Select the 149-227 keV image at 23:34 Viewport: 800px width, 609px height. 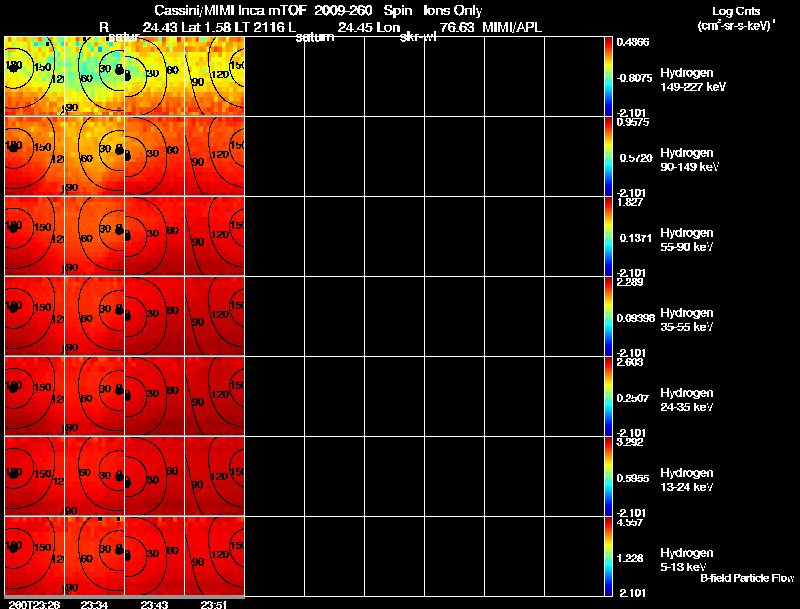click(x=94, y=76)
